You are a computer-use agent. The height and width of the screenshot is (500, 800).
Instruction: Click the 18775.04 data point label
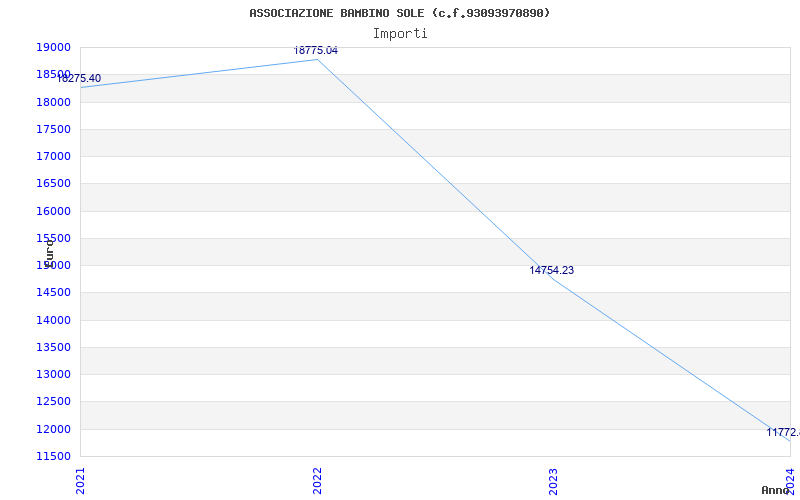315,51
